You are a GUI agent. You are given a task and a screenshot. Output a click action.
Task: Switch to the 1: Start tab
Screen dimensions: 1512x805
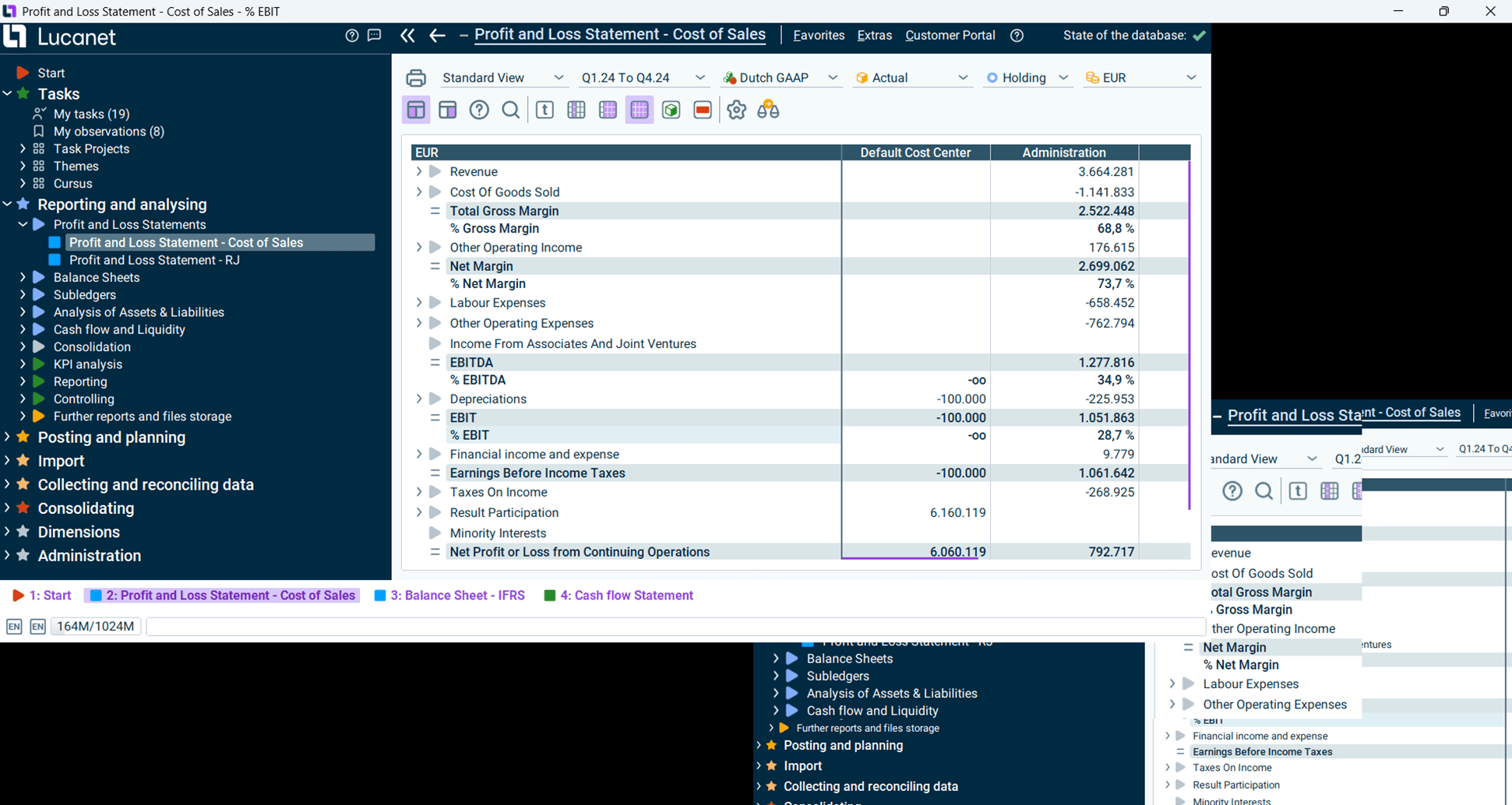click(x=42, y=596)
